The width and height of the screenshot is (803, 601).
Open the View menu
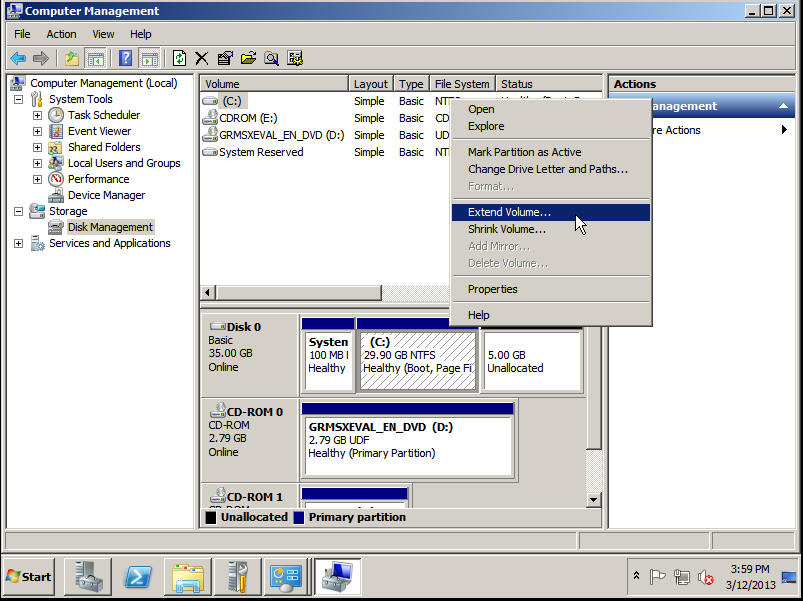[x=103, y=34]
